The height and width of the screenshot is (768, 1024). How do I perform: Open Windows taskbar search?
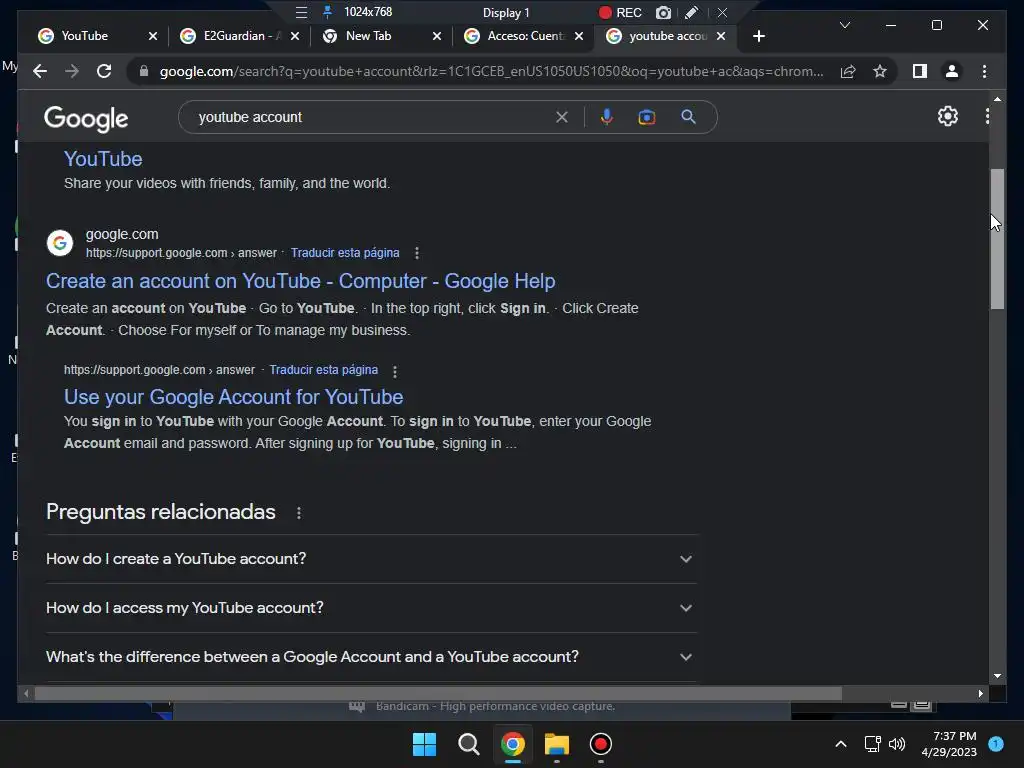pyautogui.click(x=469, y=744)
